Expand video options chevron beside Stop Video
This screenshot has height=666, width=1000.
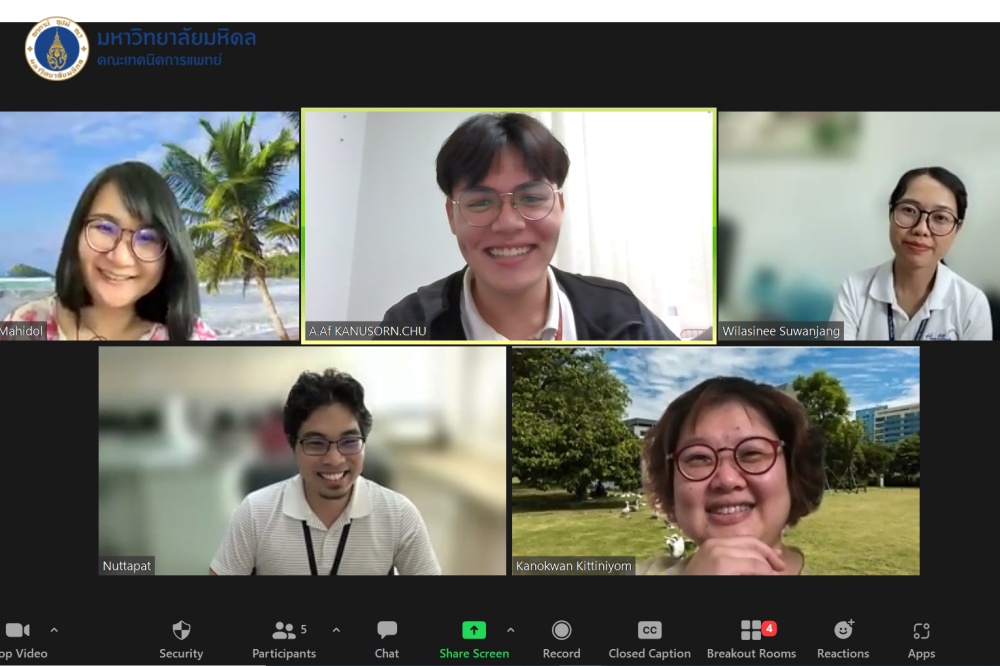(54, 630)
